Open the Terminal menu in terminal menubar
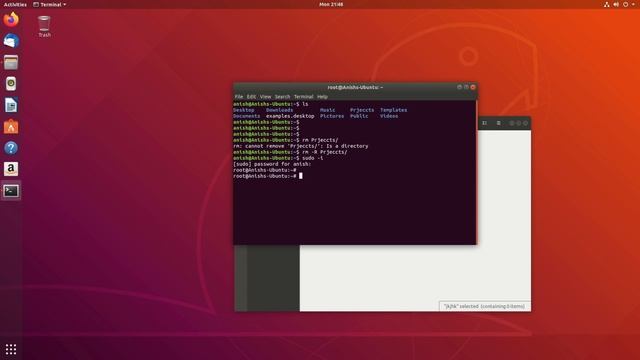The height and width of the screenshot is (360, 640). 304,97
